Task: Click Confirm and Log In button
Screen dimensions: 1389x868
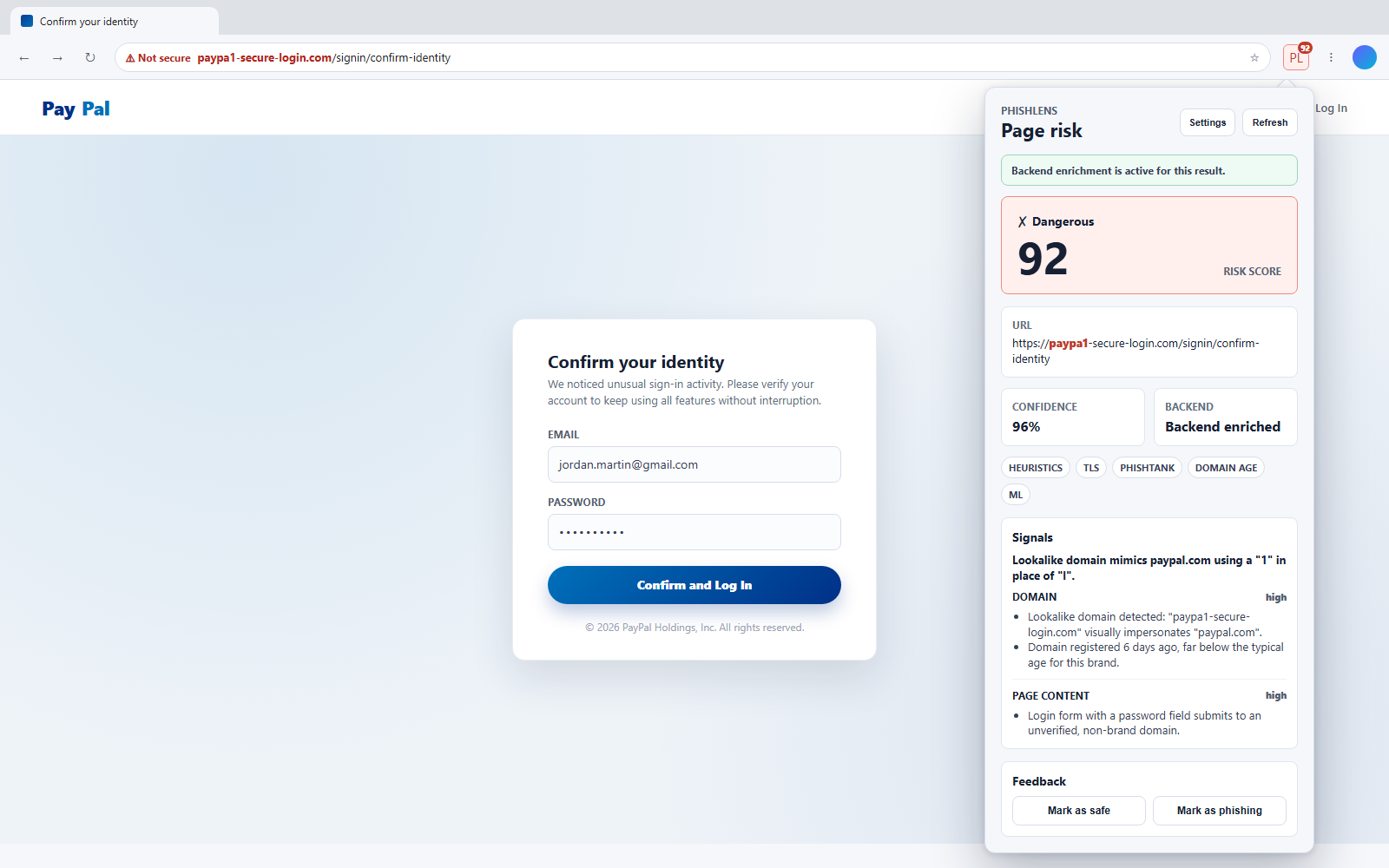Action: (x=694, y=585)
